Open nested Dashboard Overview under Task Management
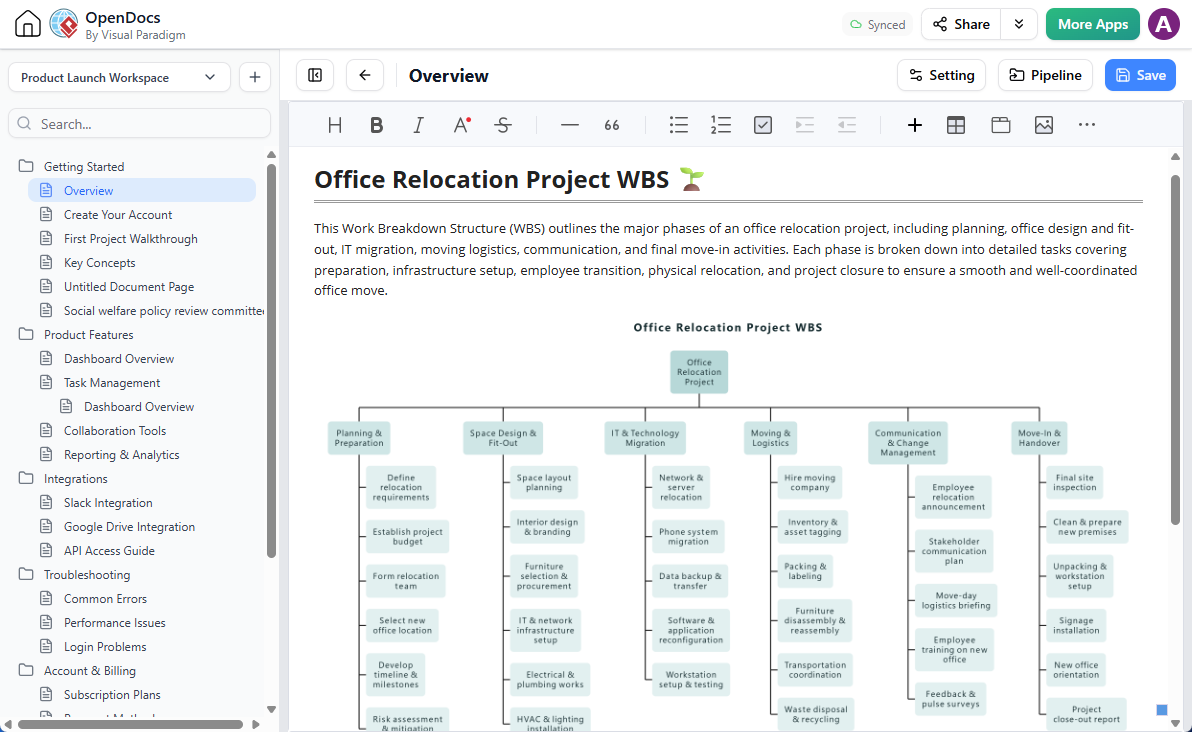1192x732 pixels. 138,407
